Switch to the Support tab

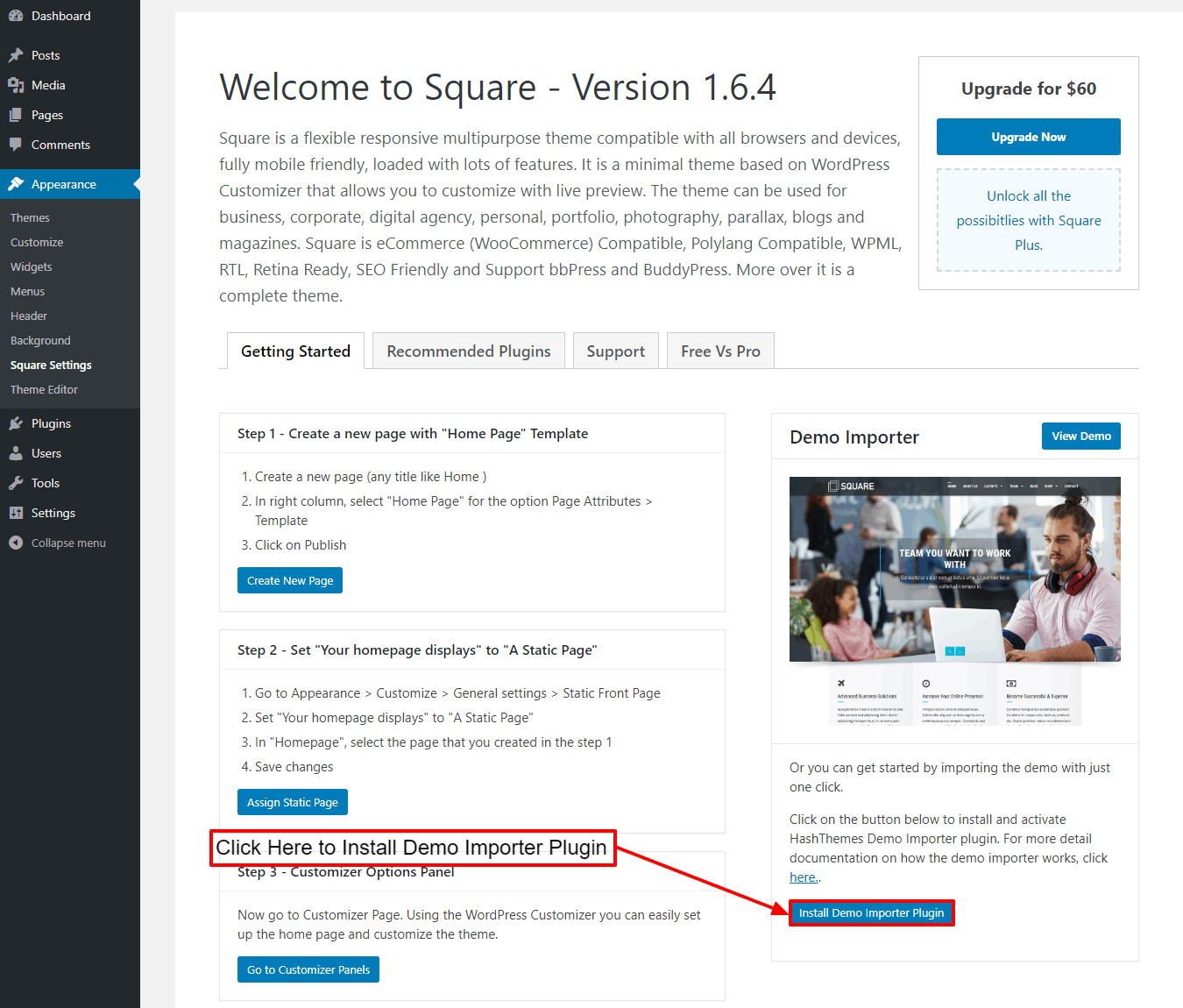click(616, 351)
